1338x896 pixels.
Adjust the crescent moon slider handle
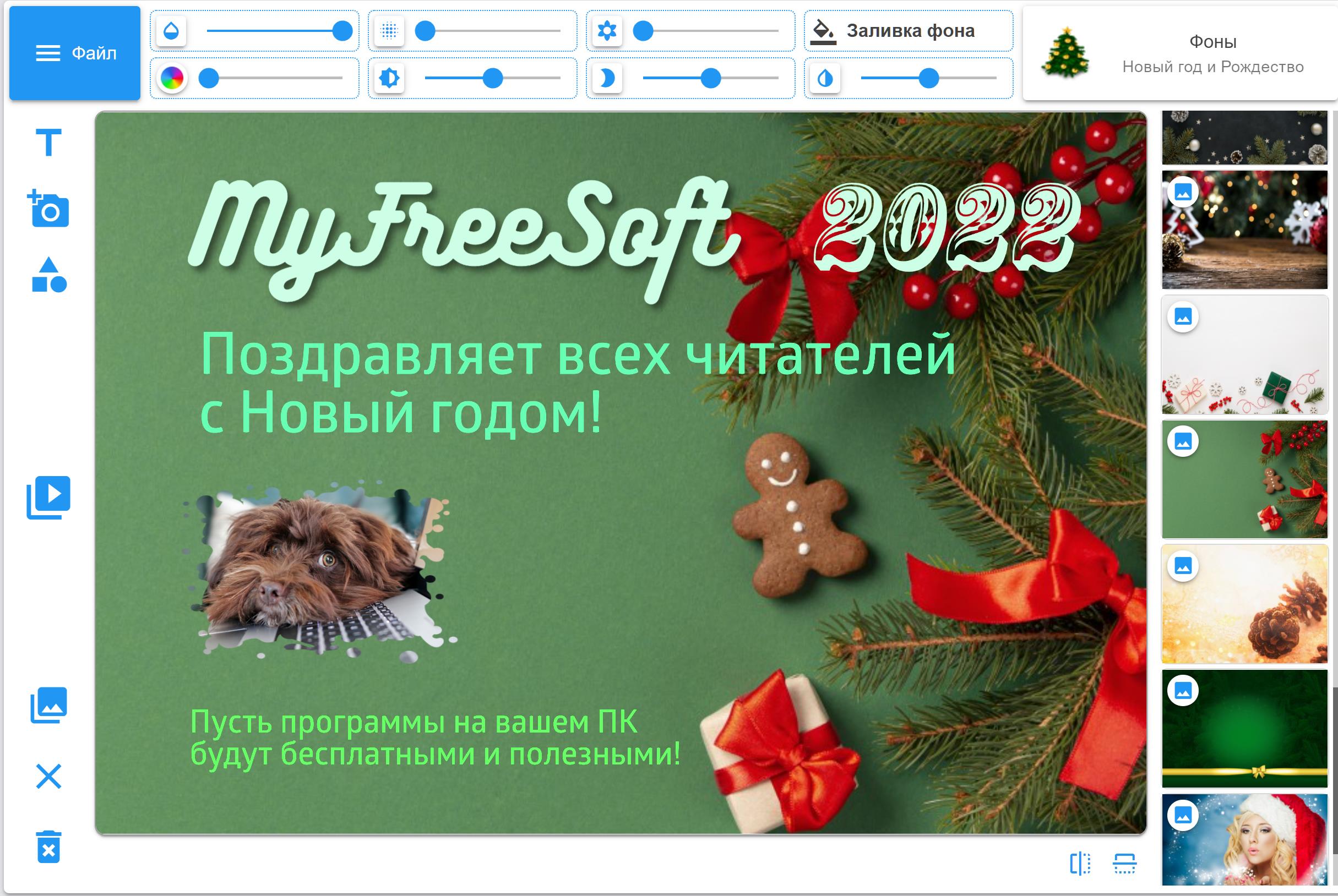click(710, 78)
